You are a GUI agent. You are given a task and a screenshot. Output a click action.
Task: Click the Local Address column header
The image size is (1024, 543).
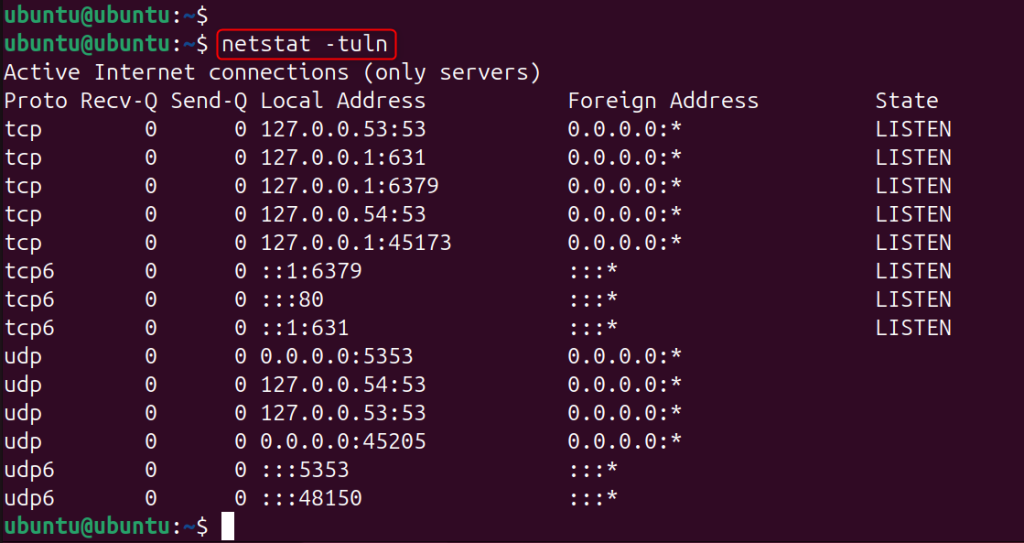coord(343,100)
